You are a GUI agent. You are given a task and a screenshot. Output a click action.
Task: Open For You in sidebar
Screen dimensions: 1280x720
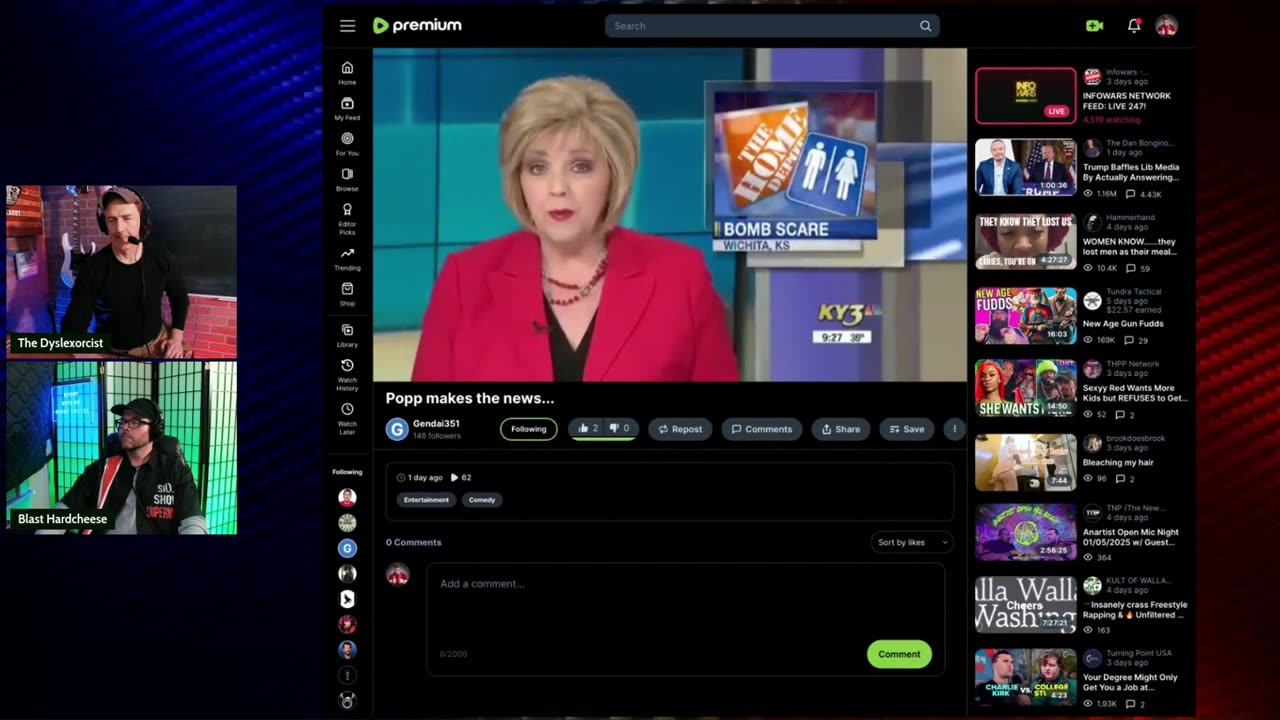click(x=347, y=144)
